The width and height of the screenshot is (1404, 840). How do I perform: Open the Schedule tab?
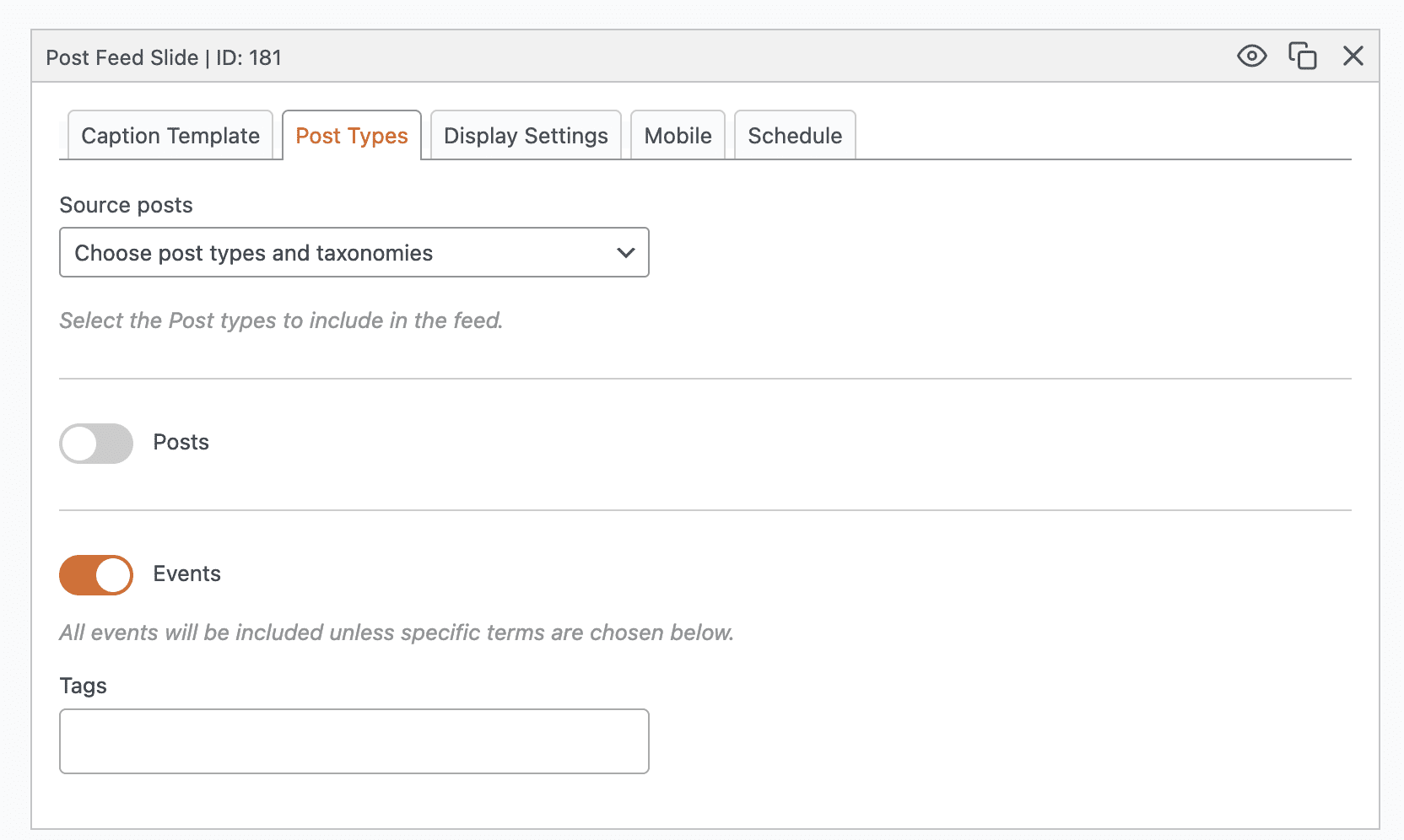click(x=794, y=136)
